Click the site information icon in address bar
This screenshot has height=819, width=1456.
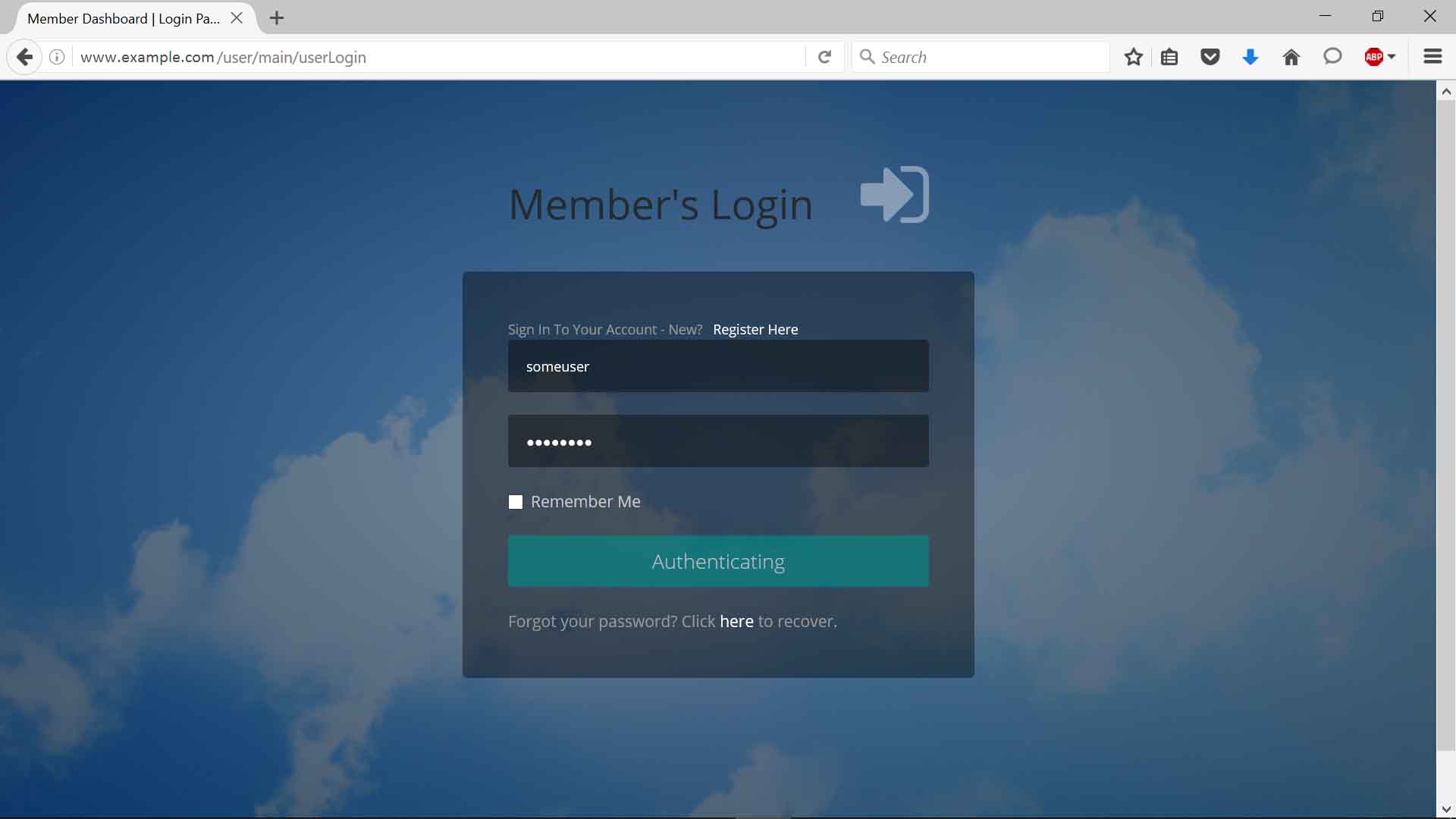click(57, 57)
